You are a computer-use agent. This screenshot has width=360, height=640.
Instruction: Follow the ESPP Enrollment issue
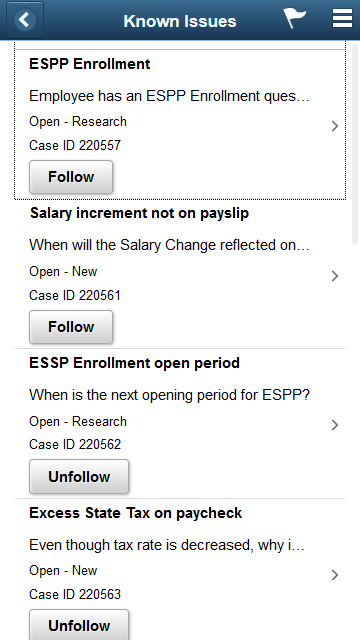(71, 177)
